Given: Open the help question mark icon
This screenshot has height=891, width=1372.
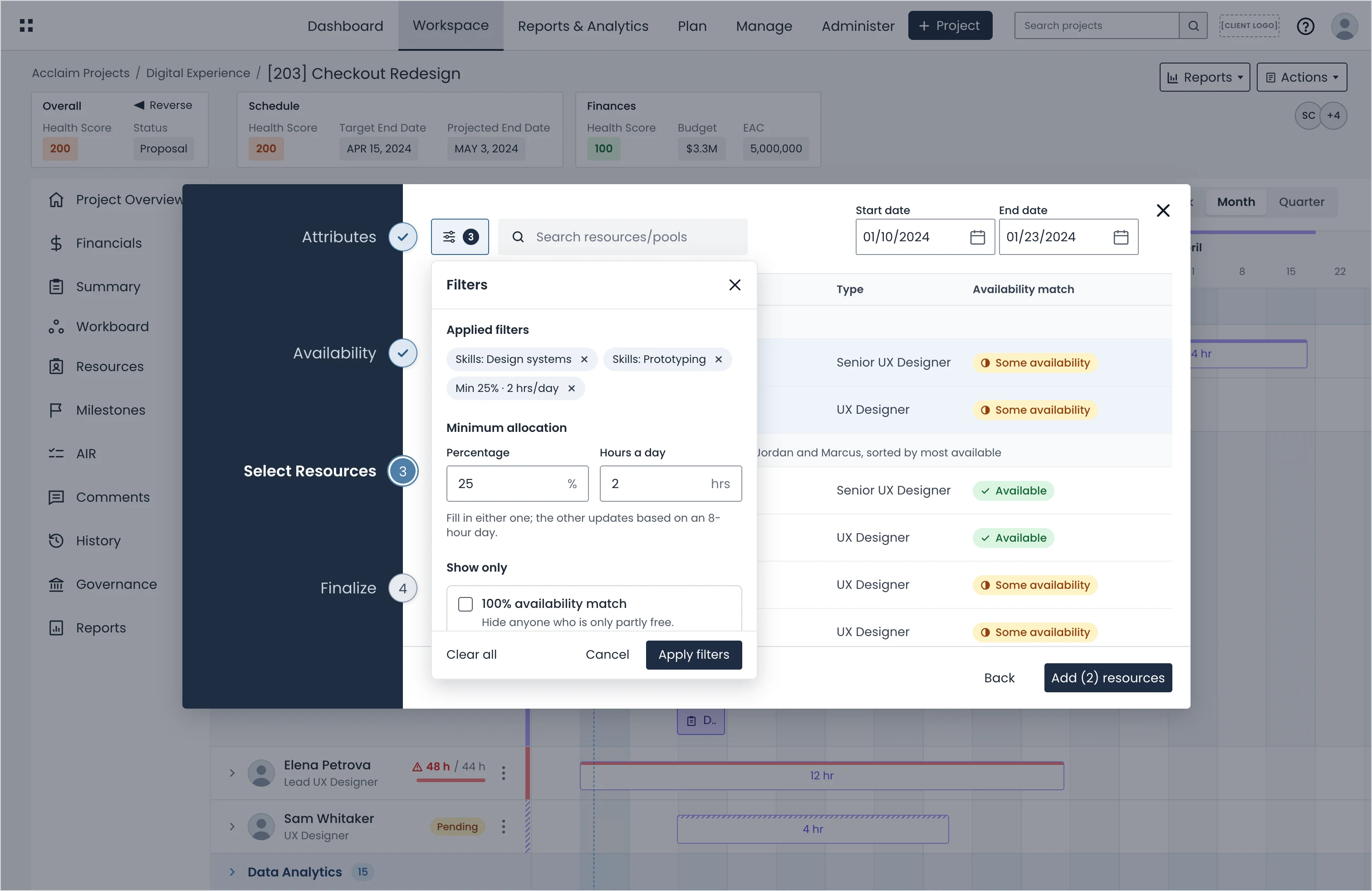Looking at the screenshot, I should coord(1305,26).
